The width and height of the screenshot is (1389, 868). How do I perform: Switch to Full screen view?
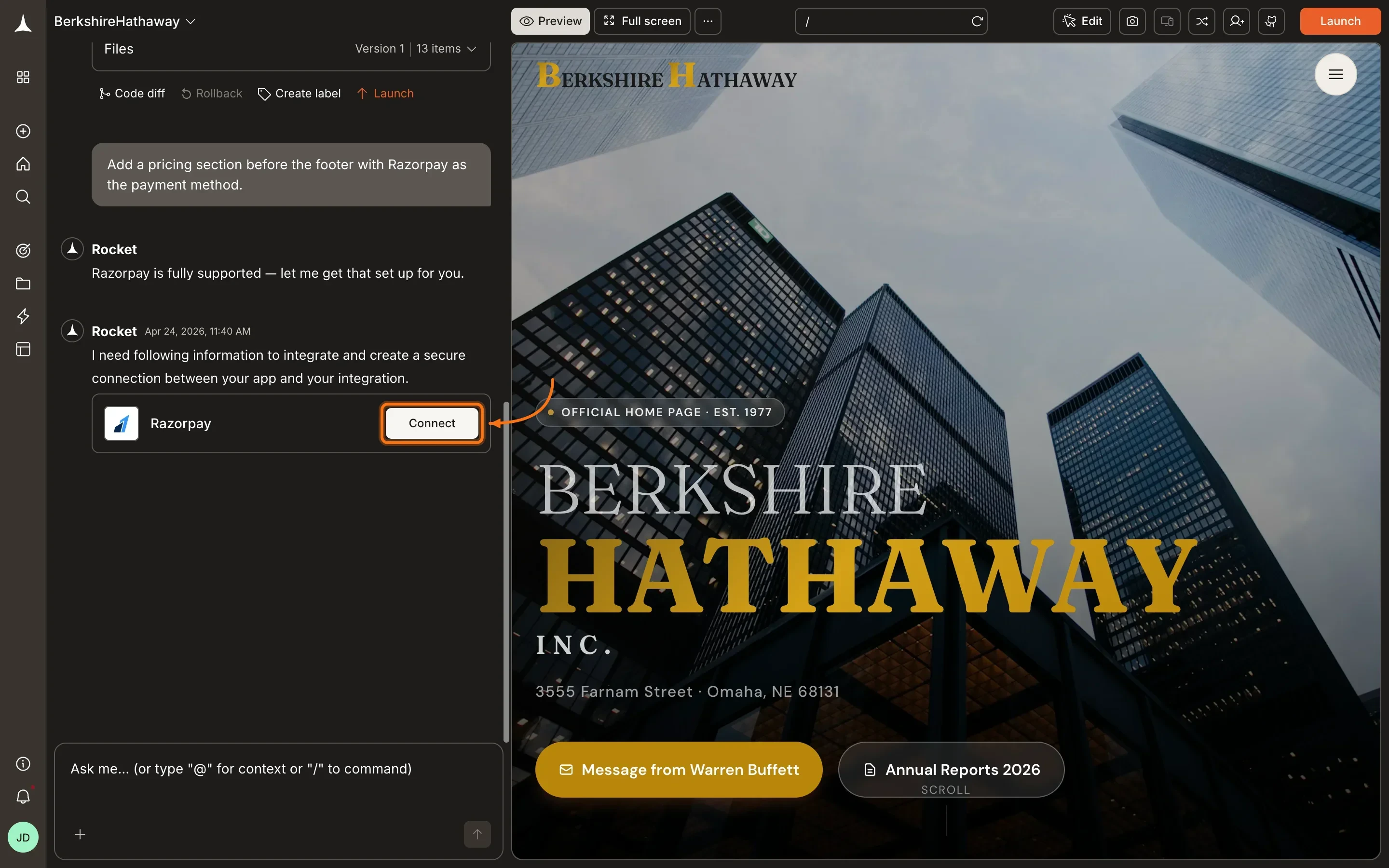tap(642, 21)
